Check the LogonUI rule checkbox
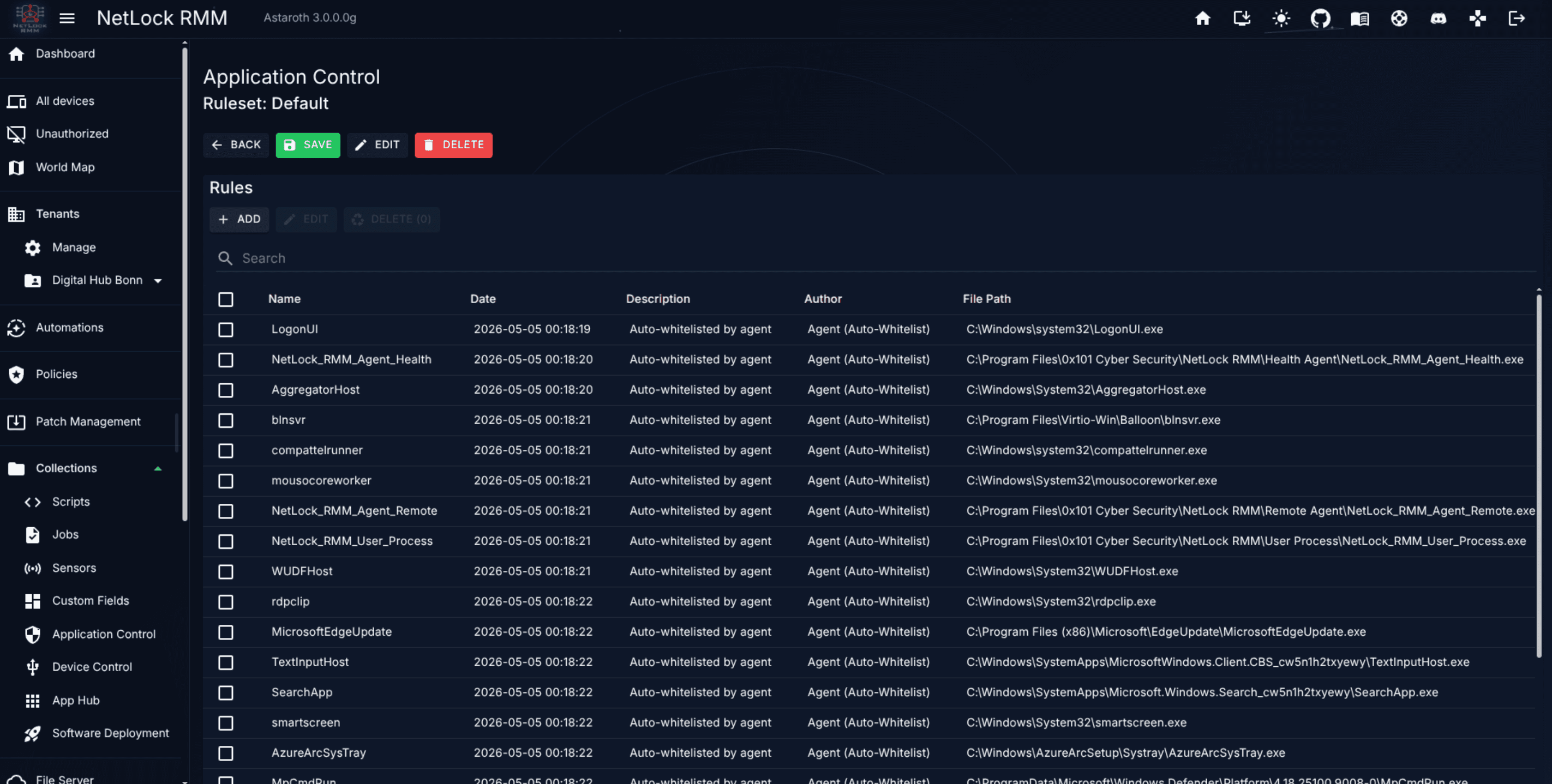Image resolution: width=1552 pixels, height=784 pixels. point(225,329)
